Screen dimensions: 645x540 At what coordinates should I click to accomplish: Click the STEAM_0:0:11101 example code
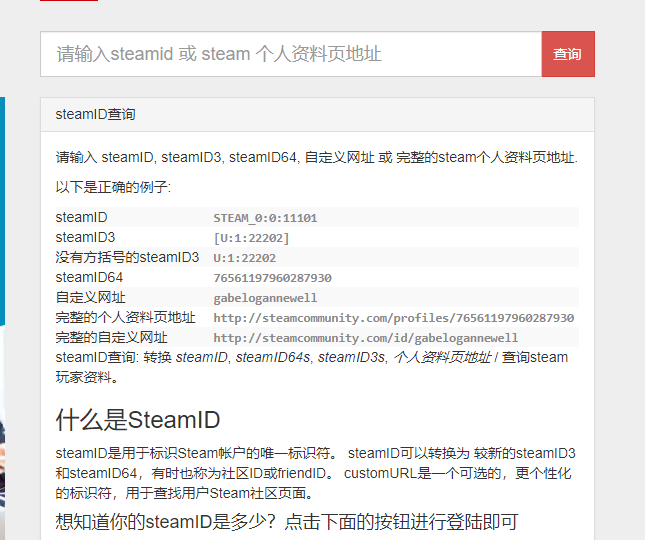pos(265,217)
